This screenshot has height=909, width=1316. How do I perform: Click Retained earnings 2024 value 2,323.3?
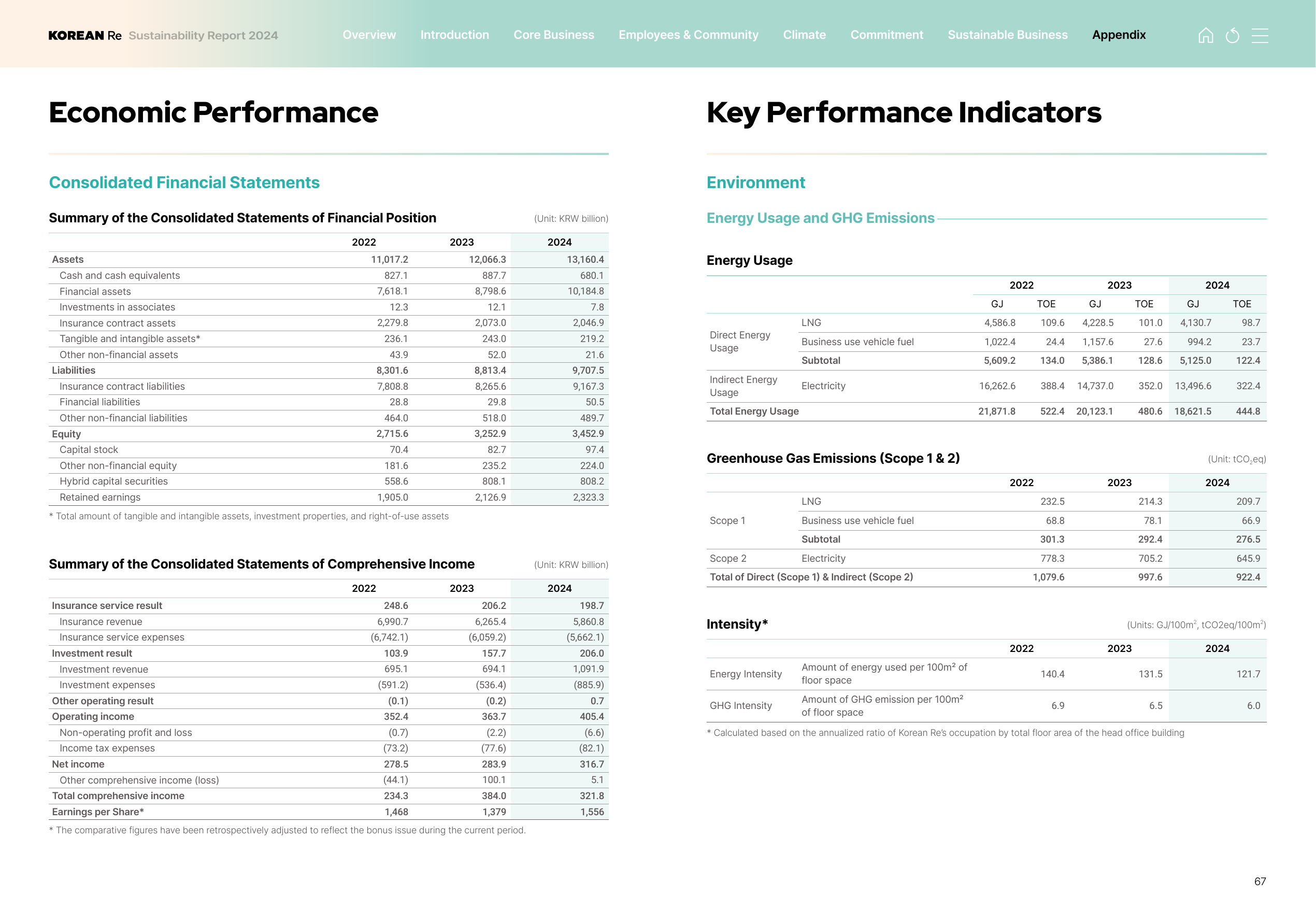click(588, 497)
